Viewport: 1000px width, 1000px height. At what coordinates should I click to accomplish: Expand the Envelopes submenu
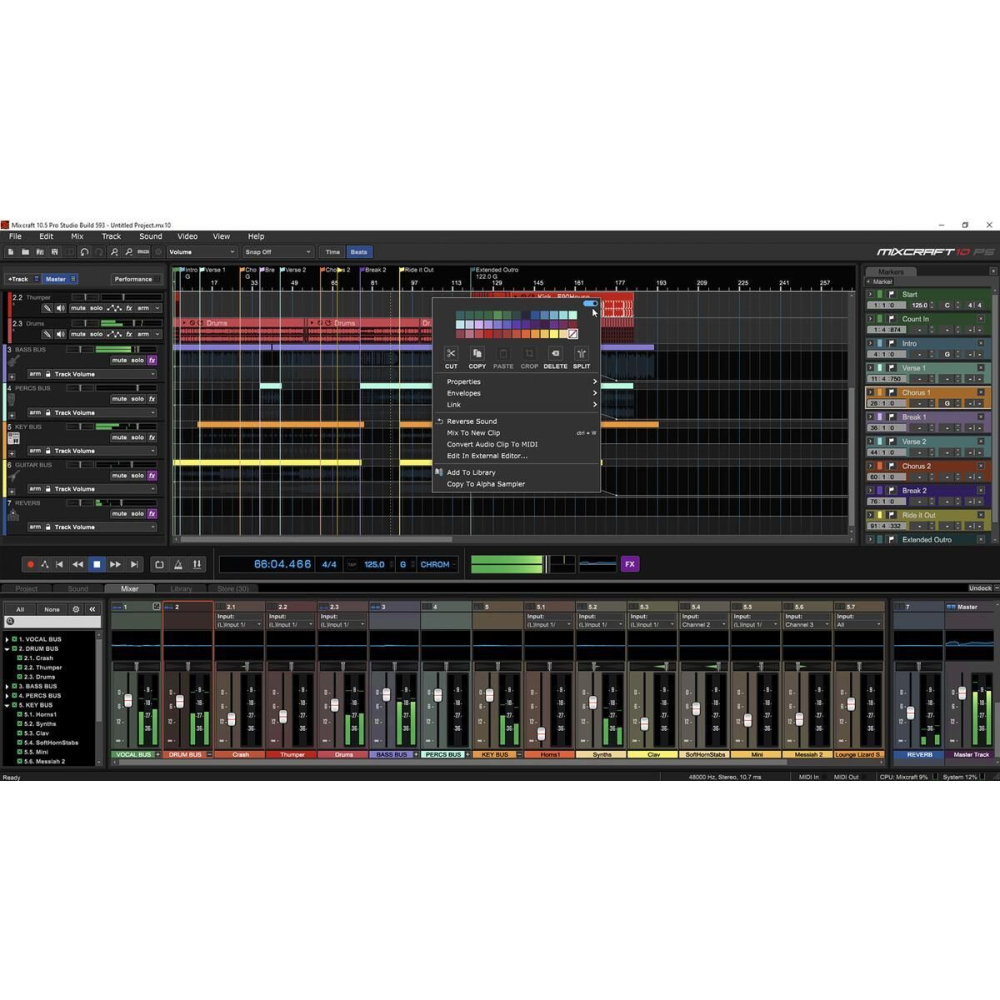[x=463, y=394]
